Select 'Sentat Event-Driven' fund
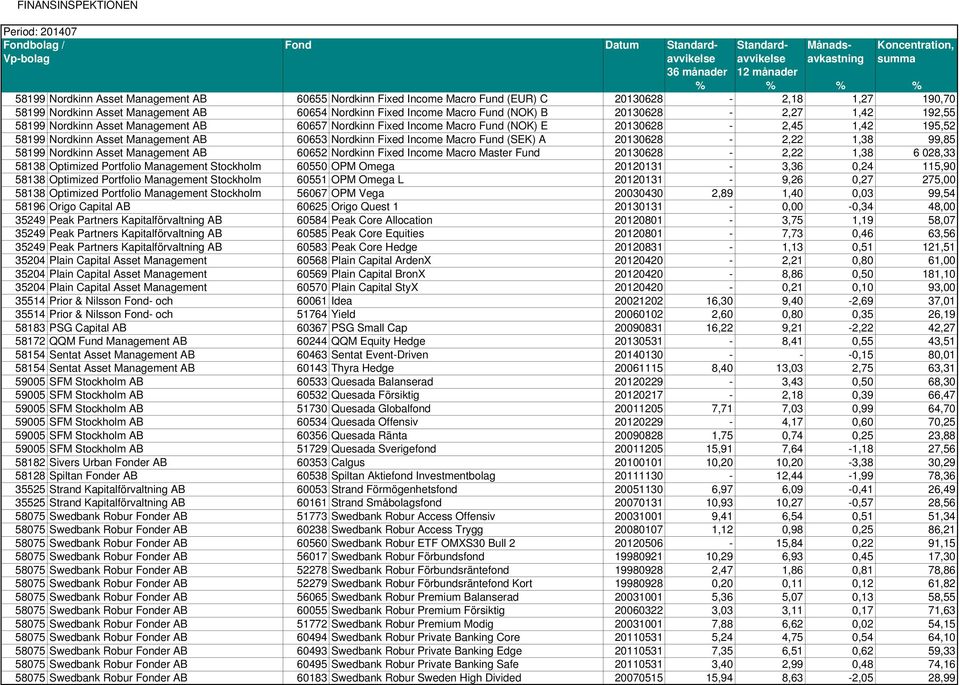Viewport: 960px width, 685px height. [x=380, y=355]
